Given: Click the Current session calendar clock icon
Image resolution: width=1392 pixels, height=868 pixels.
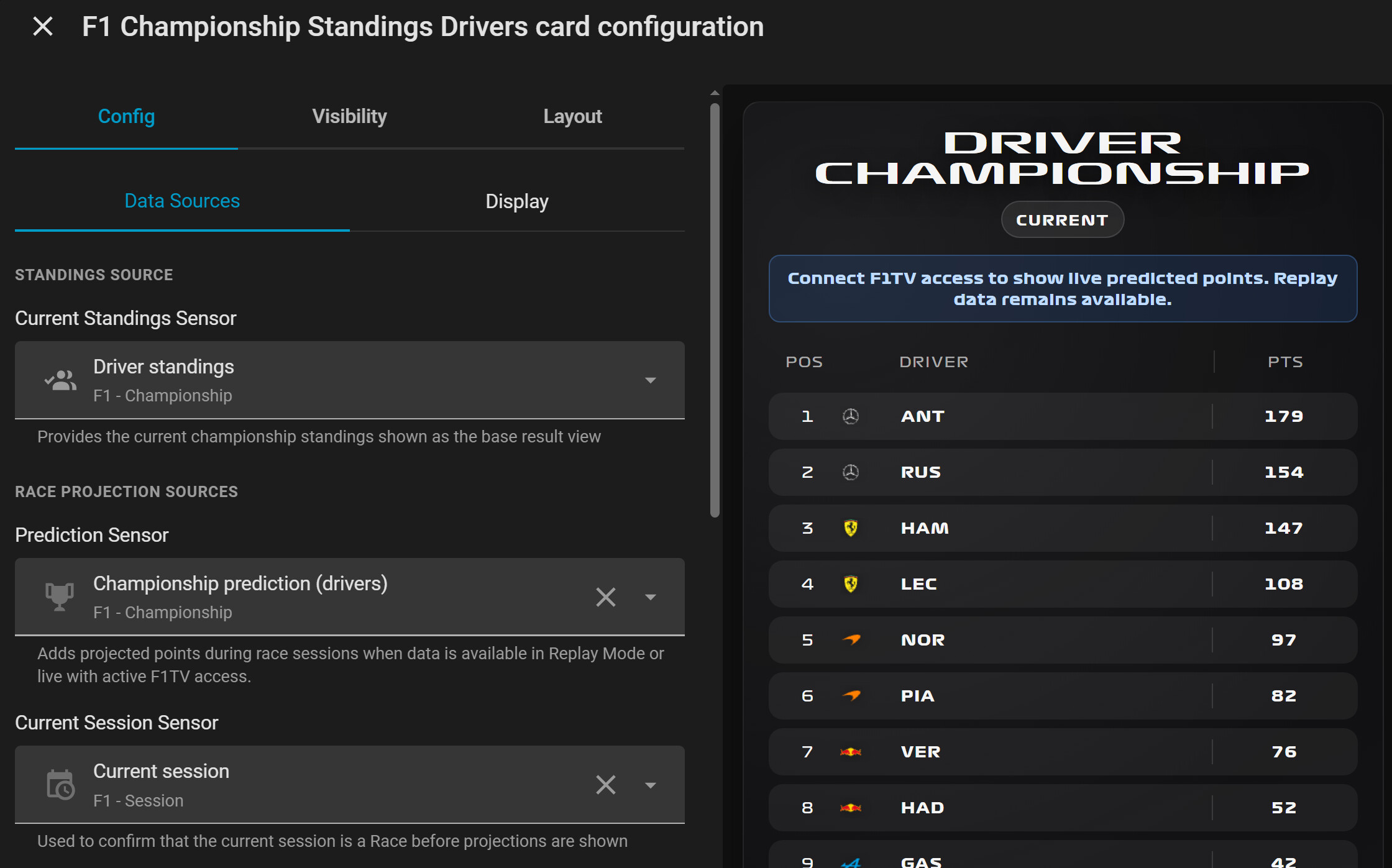Looking at the screenshot, I should point(60,784).
